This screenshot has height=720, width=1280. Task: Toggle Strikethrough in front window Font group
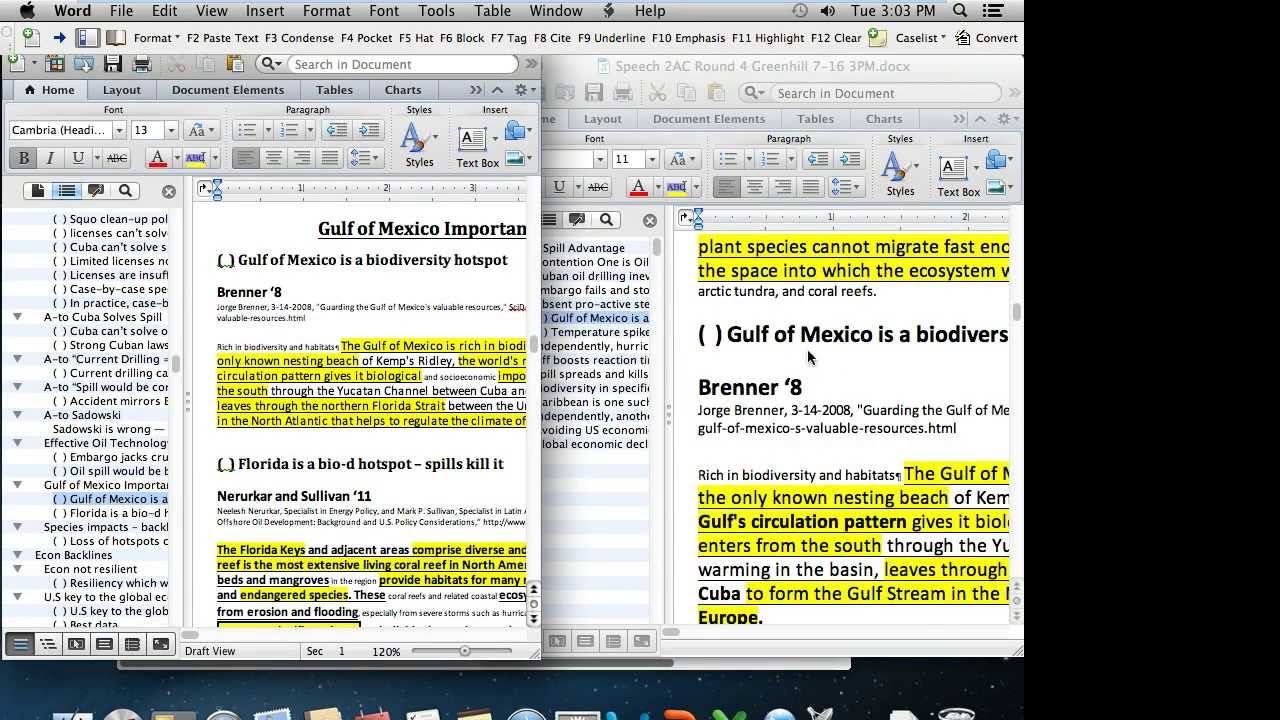117,158
